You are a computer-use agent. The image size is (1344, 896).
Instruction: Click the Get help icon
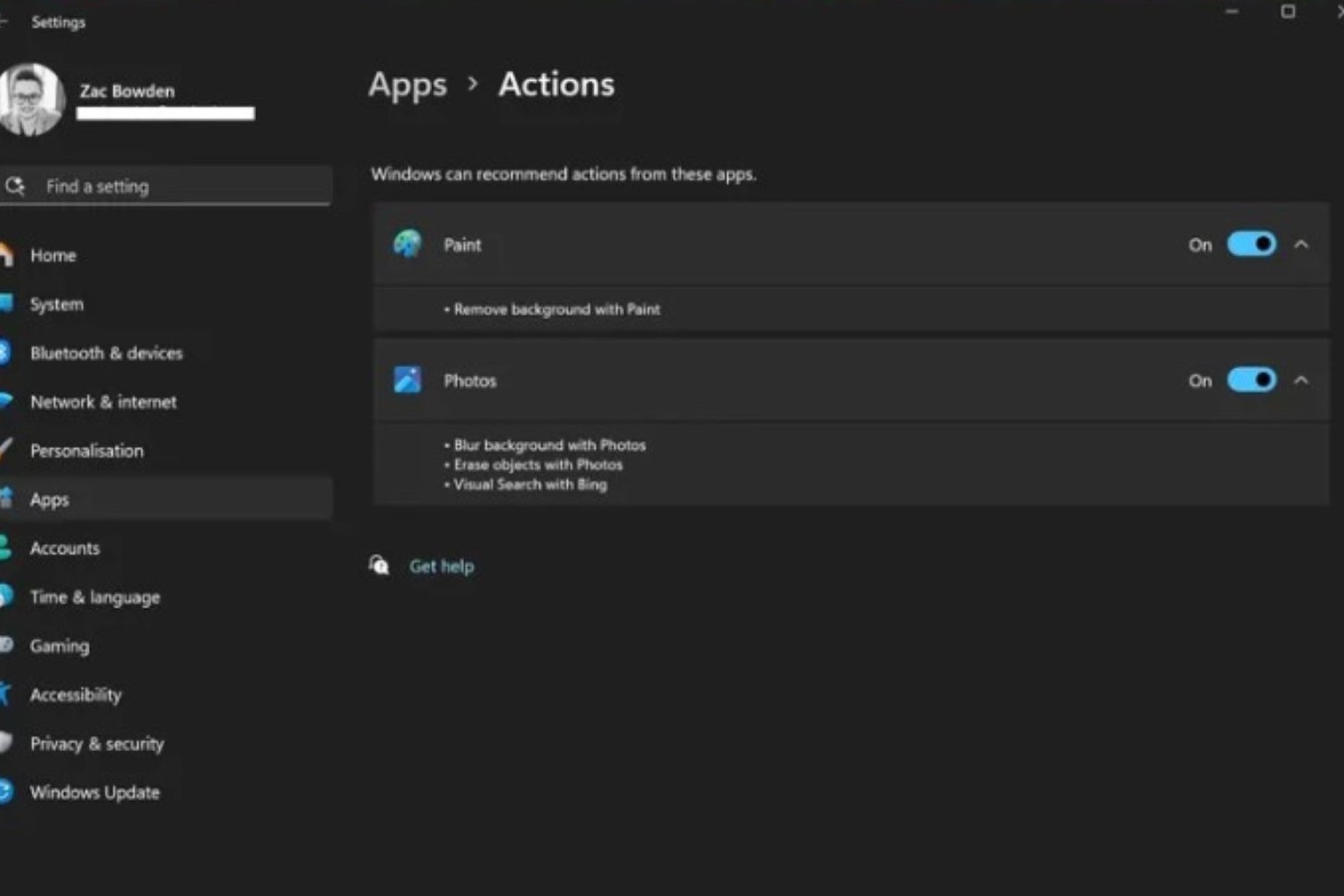[380, 566]
